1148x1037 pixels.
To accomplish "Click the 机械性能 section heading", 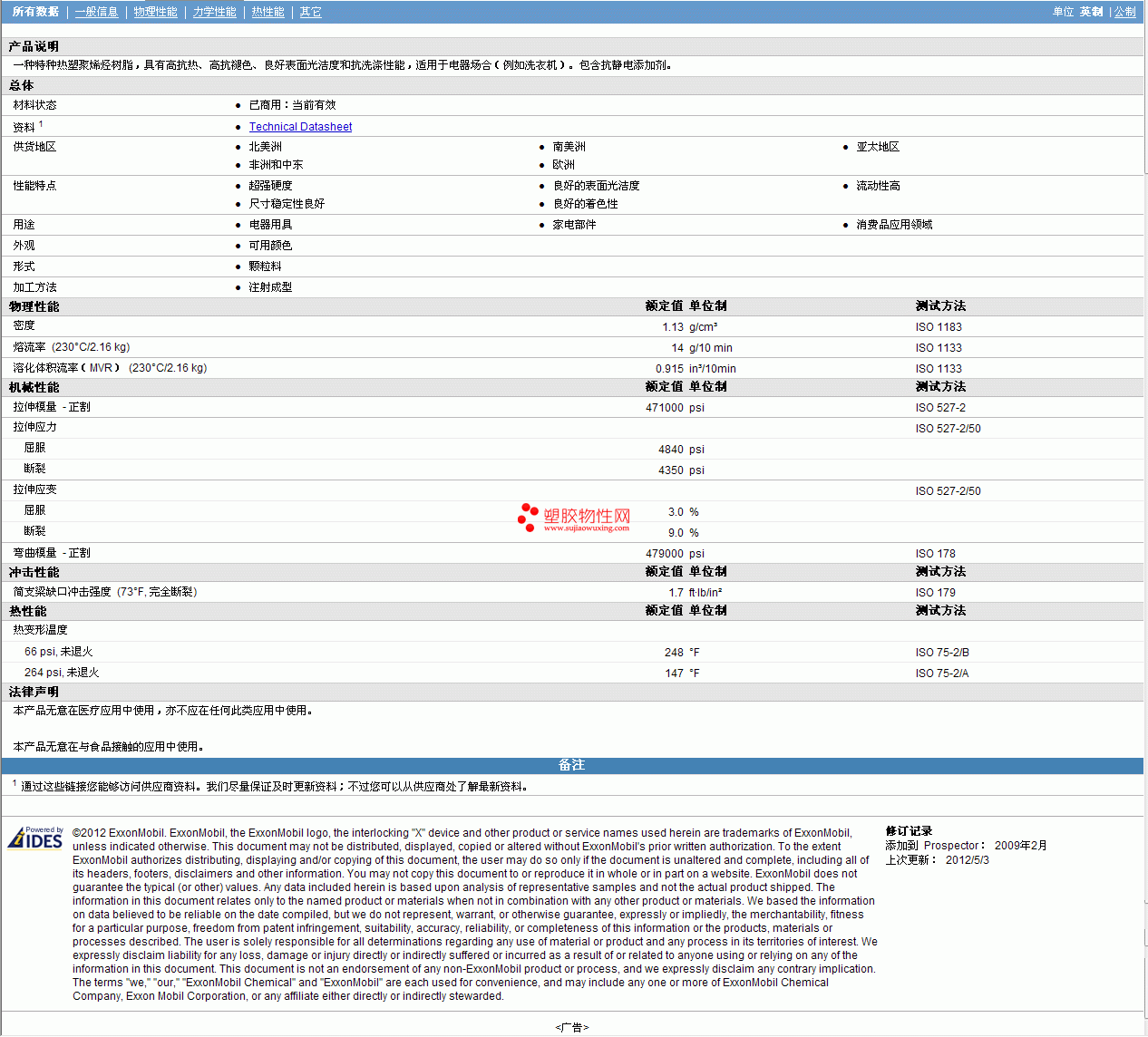I will point(34,387).
